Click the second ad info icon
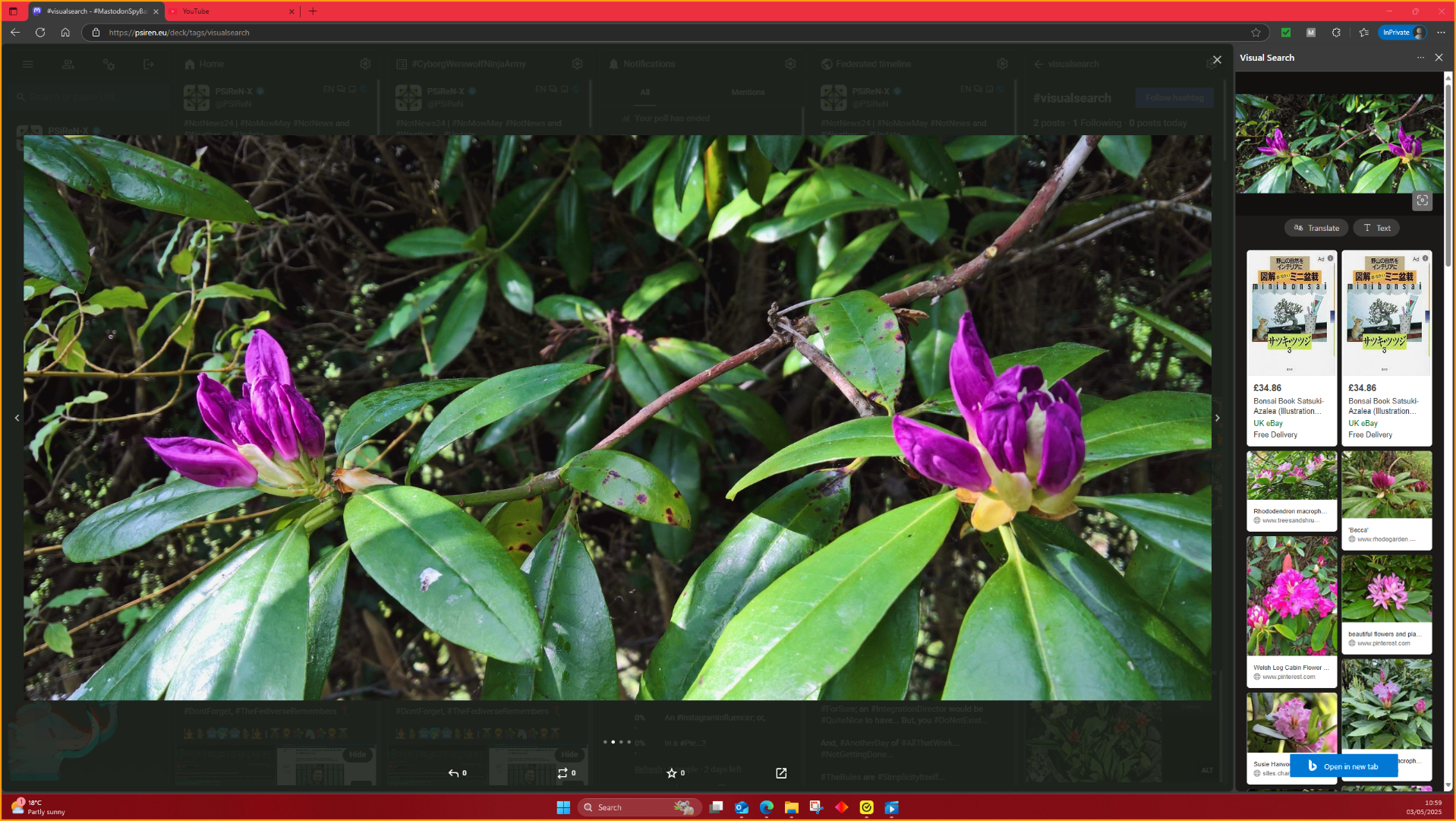Screen dimensions: 1456x821 tap(1426, 259)
